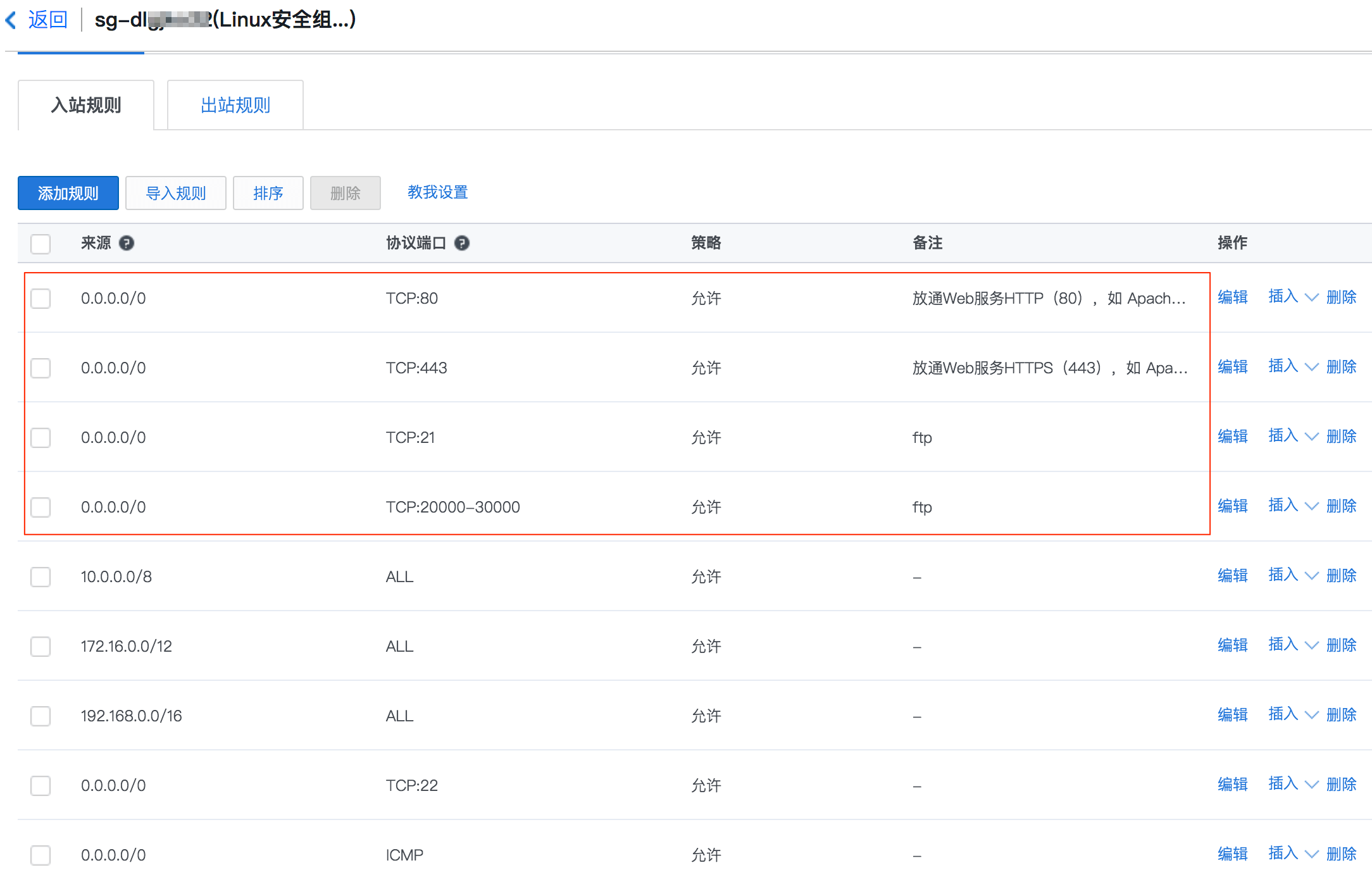Delete the 172.16.0.0/12 rule

click(x=1342, y=645)
